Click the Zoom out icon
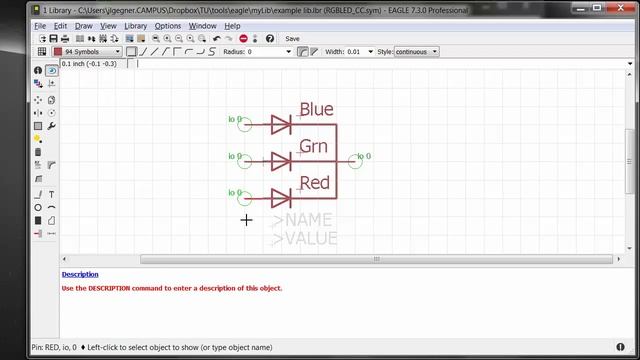The width and height of the screenshot is (640, 360). pos(179,39)
